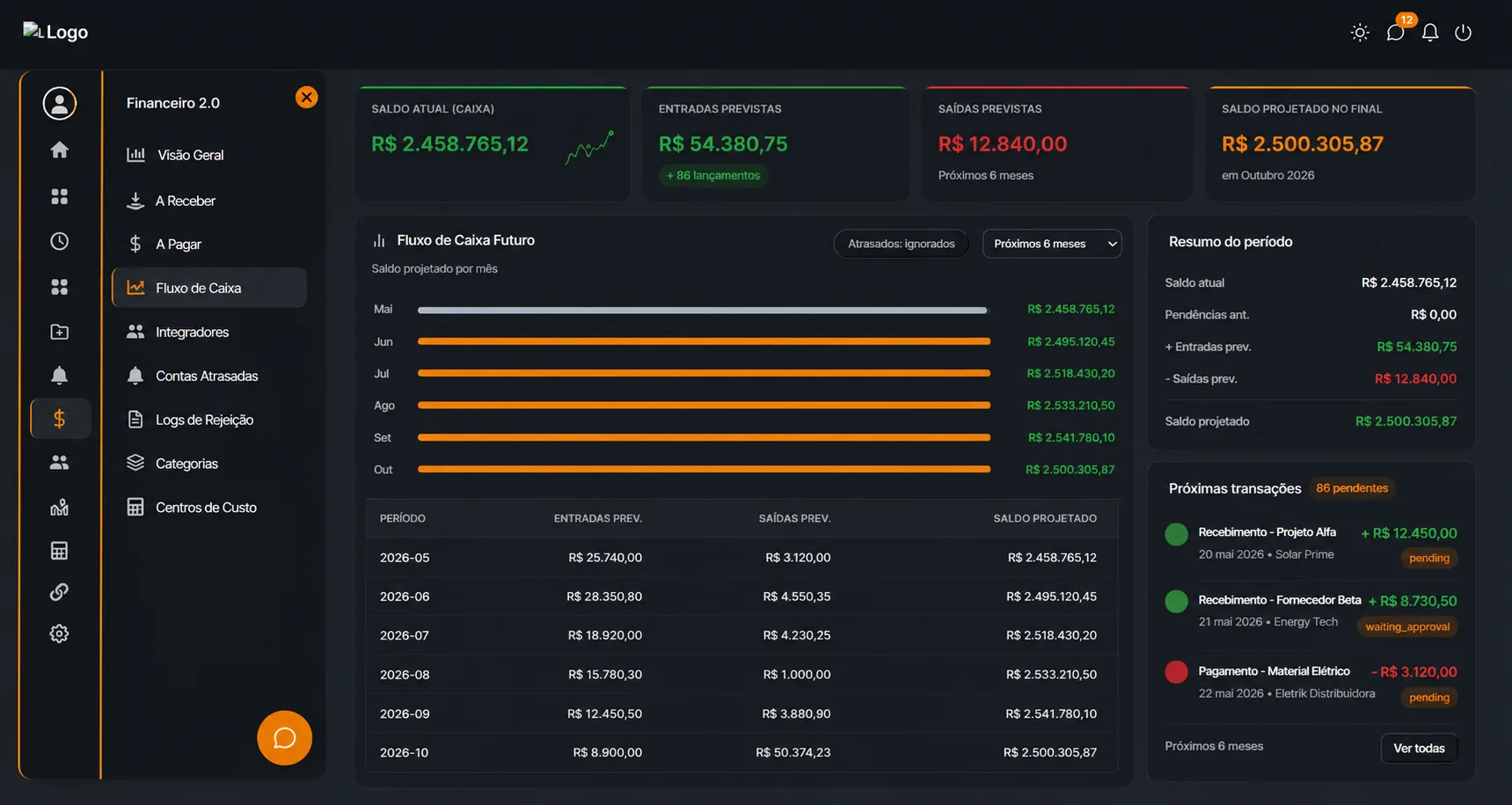
Task: Toggle the Atrasados: ignorados pill
Action: (901, 244)
